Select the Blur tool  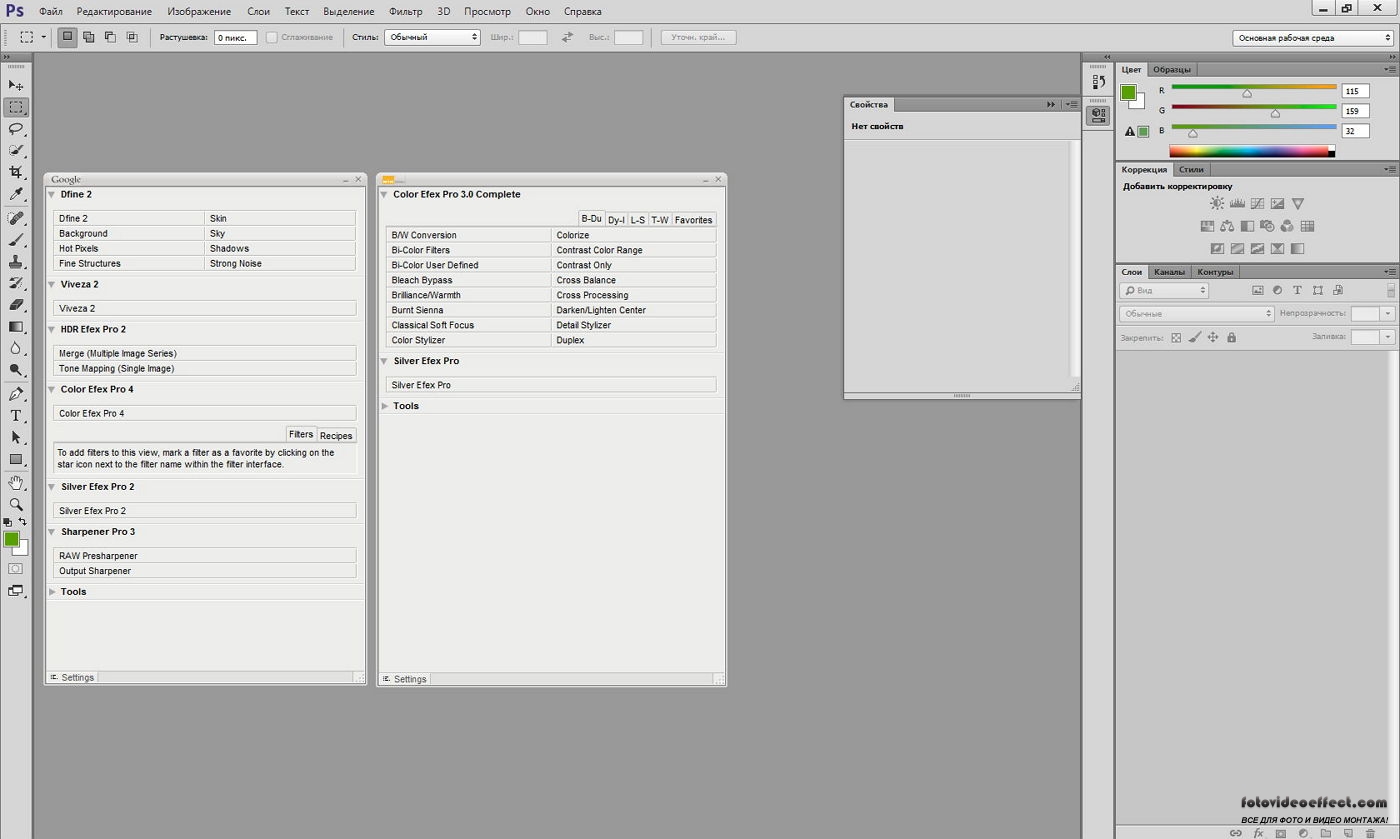point(16,348)
